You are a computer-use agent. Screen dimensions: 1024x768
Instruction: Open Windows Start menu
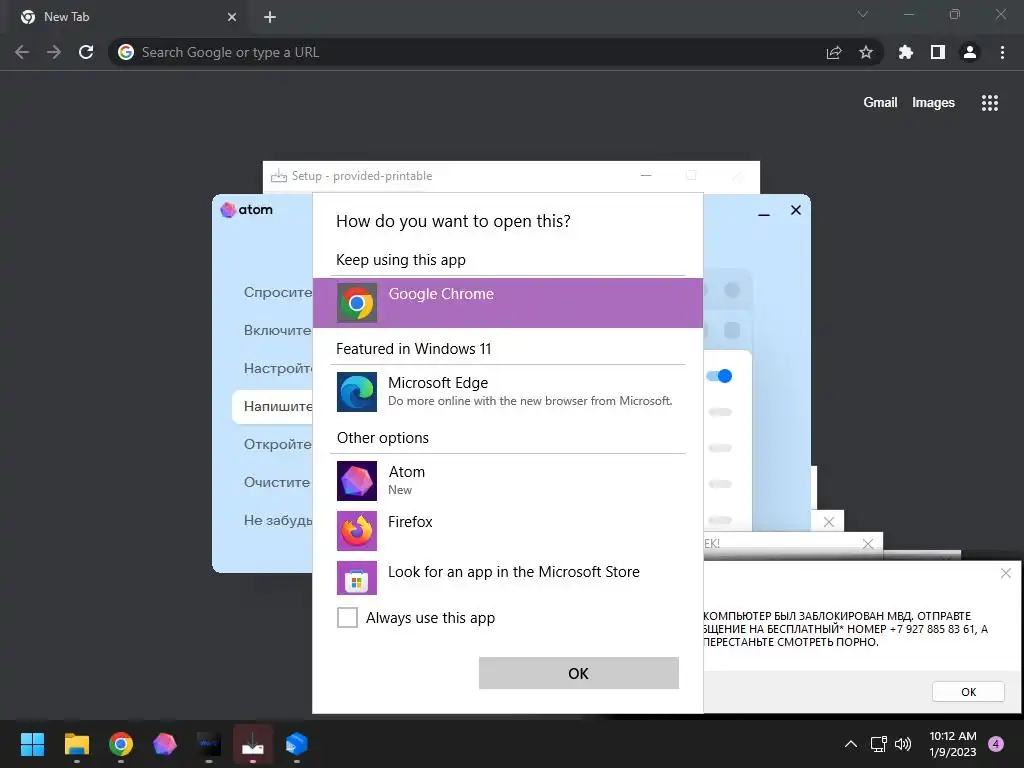[33, 744]
